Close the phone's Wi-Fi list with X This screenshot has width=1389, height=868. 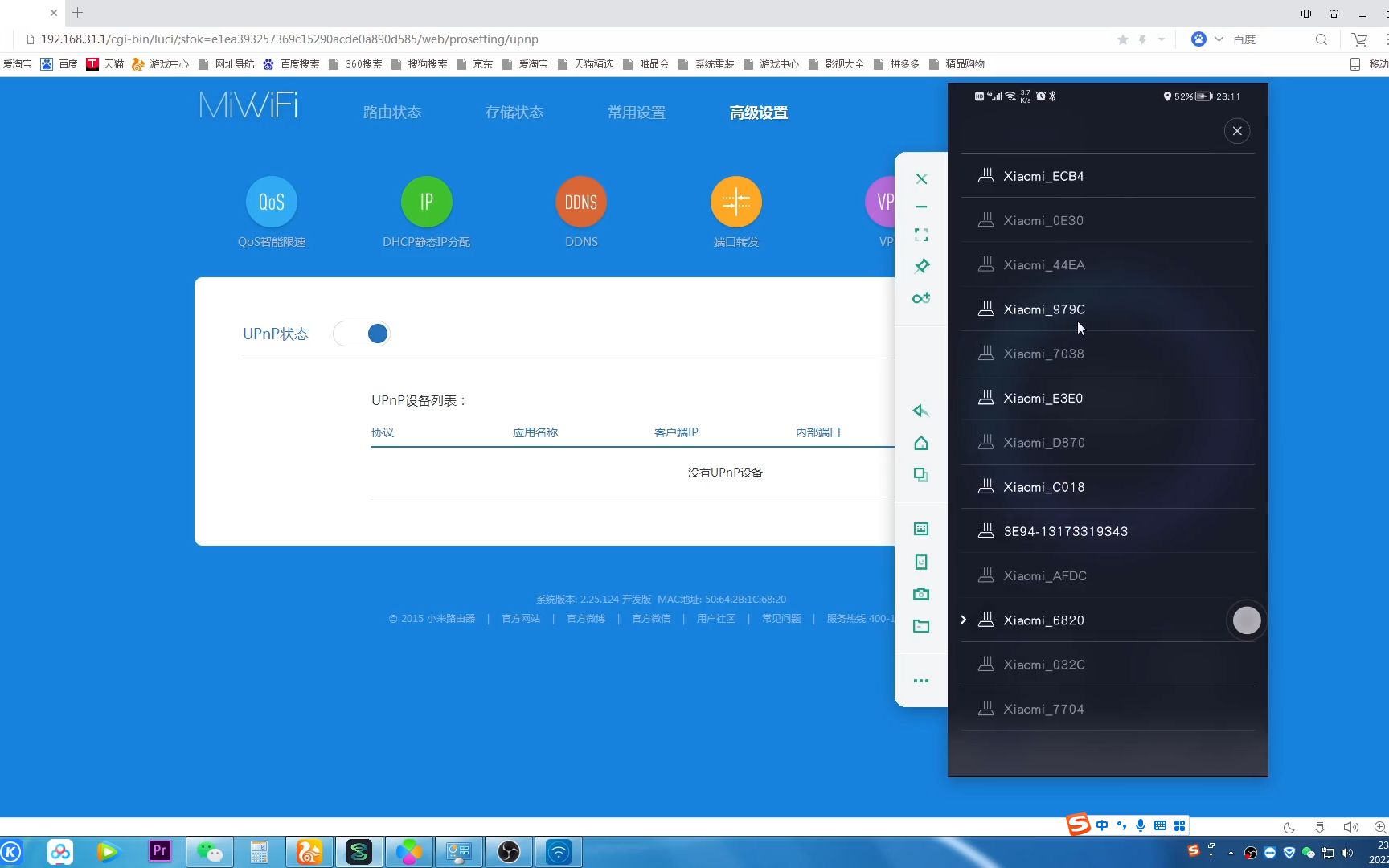pos(1237,131)
